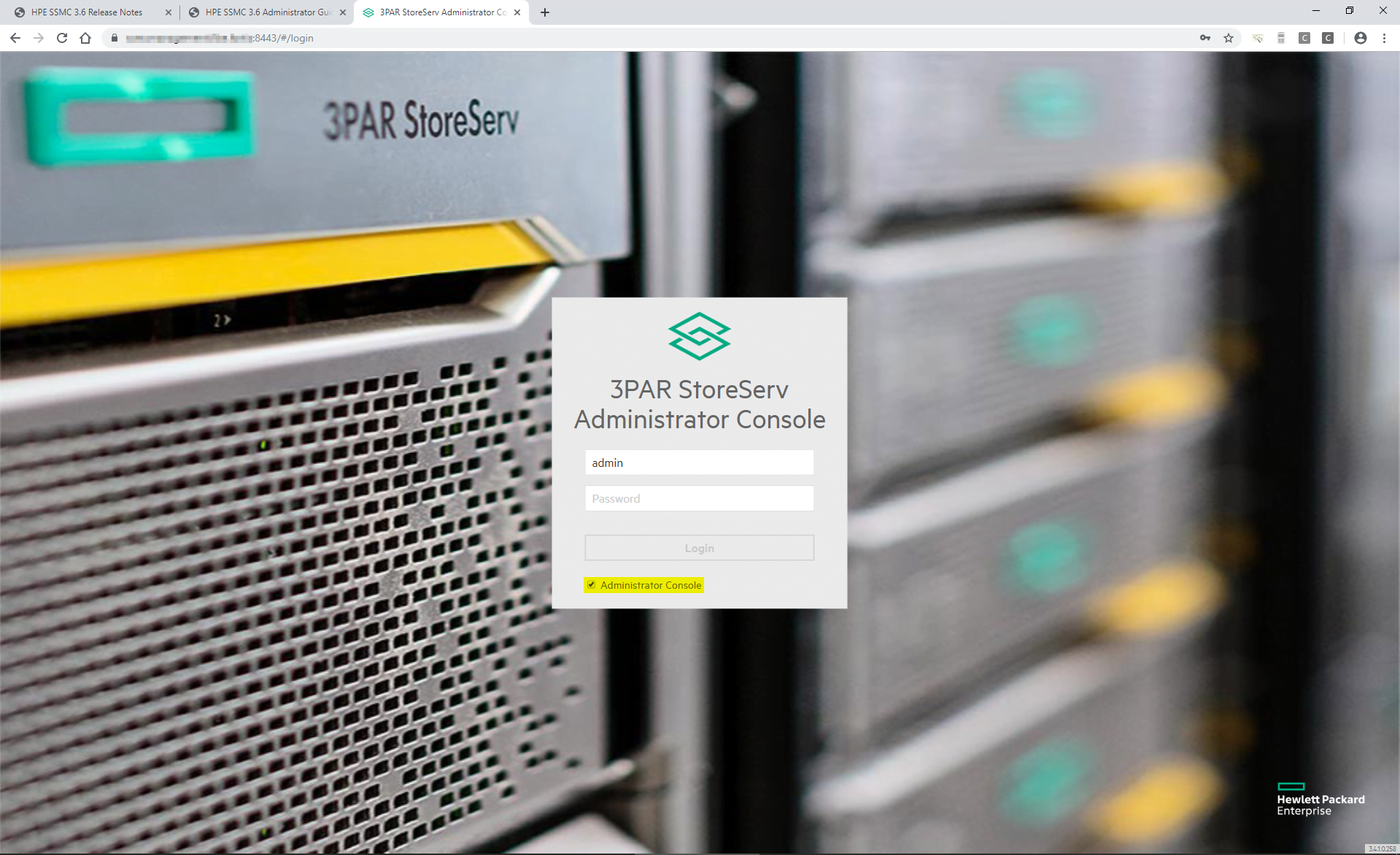This screenshot has width=1400, height=855.
Task: Click the first square C extension icon
Action: click(1304, 38)
